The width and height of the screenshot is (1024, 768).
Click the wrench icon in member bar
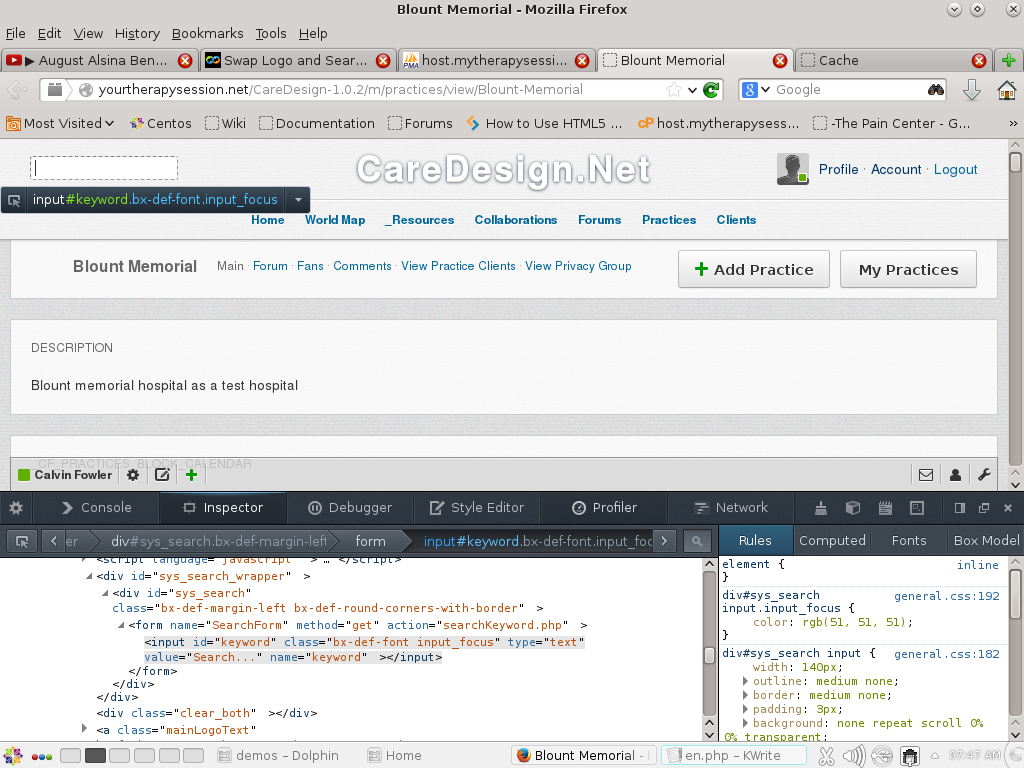click(983, 475)
